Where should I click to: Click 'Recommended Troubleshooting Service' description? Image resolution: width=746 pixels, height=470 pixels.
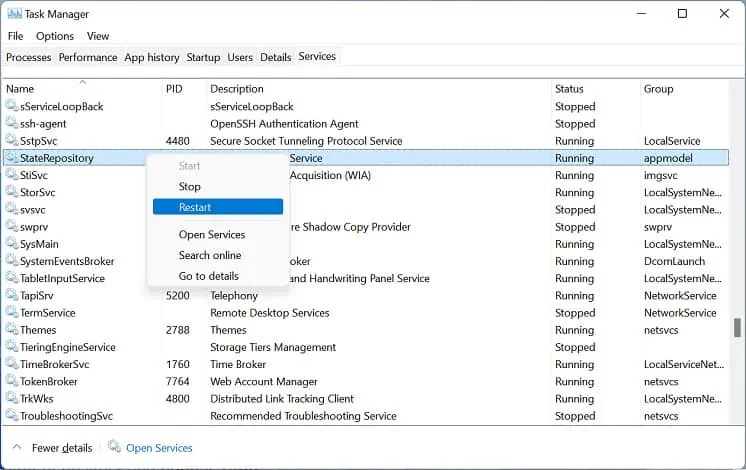click(x=303, y=416)
